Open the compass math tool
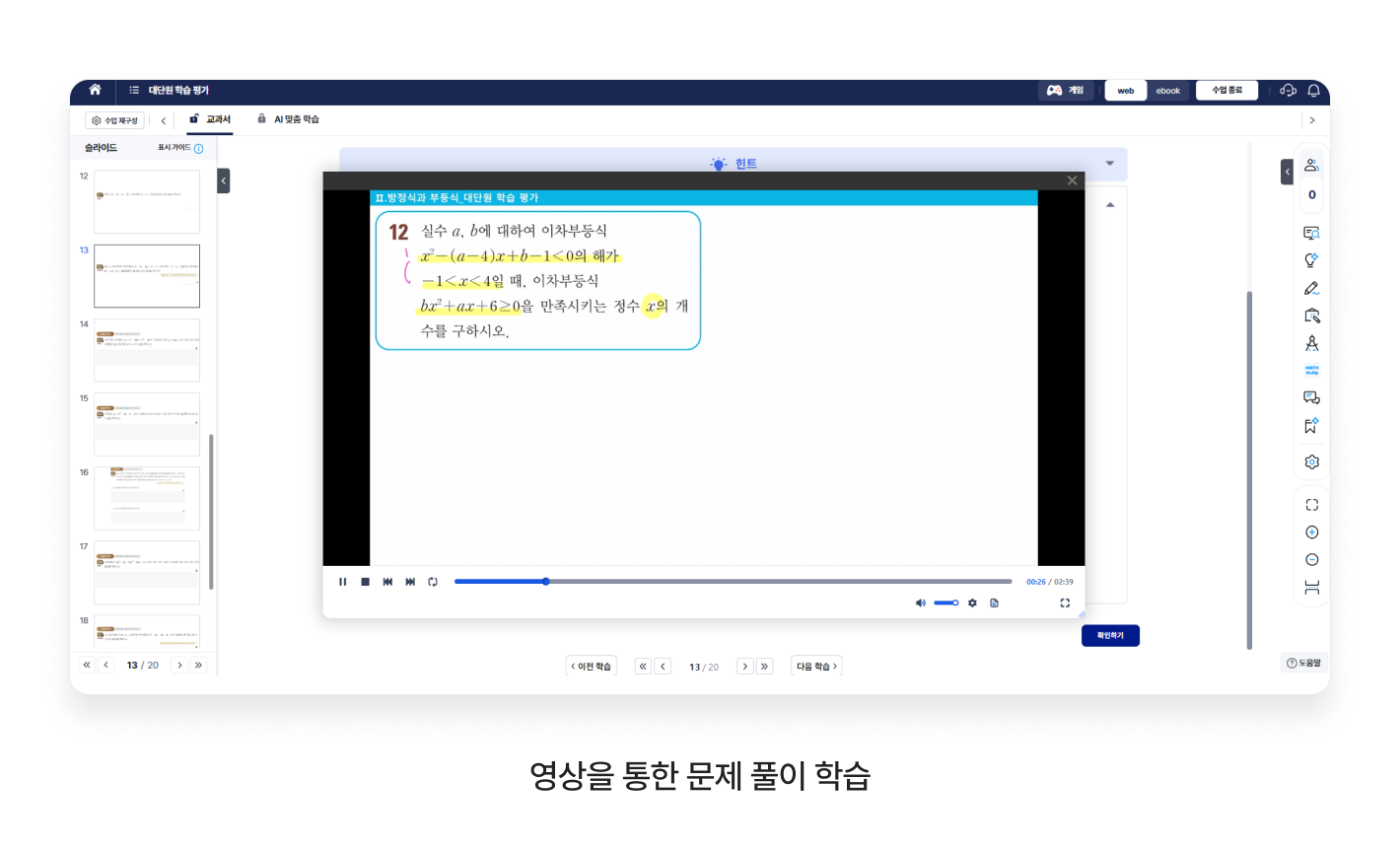Viewport: 1400px width, 851px height. click(1311, 343)
